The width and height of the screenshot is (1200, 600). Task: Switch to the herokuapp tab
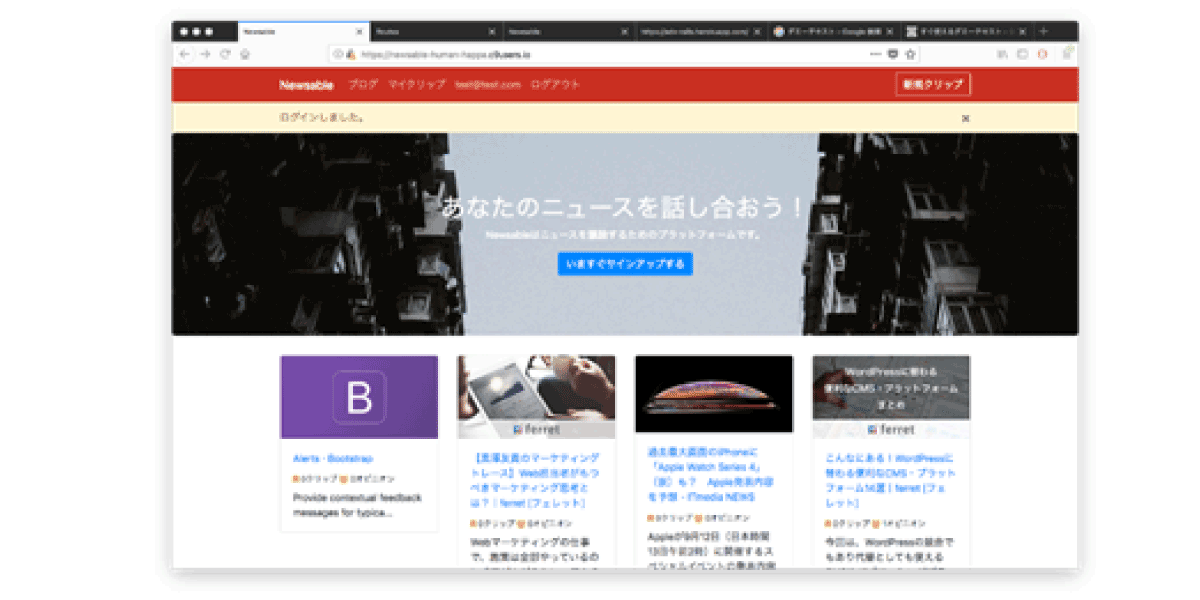702,31
